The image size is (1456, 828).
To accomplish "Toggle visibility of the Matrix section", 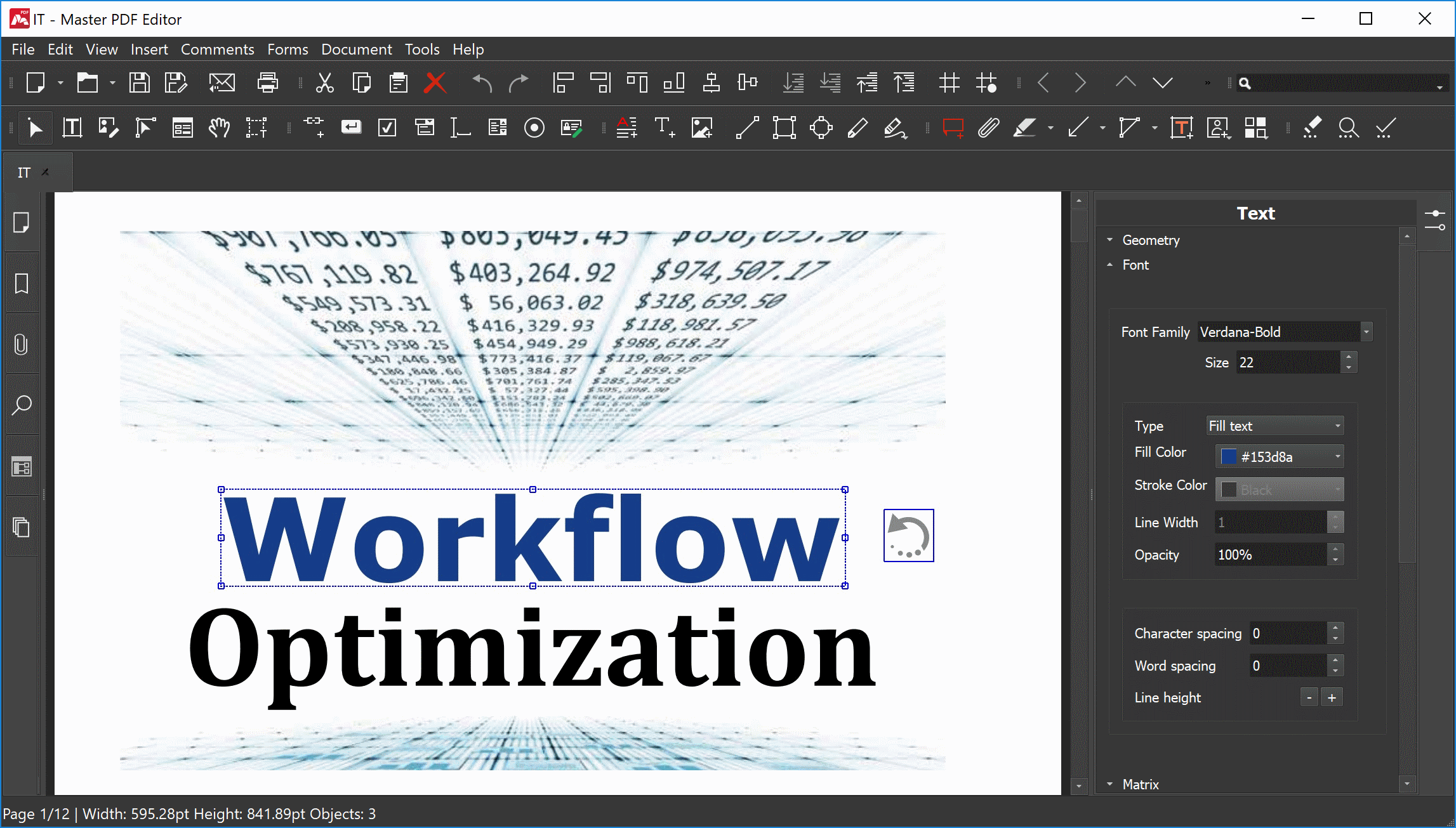I will click(x=1113, y=783).
